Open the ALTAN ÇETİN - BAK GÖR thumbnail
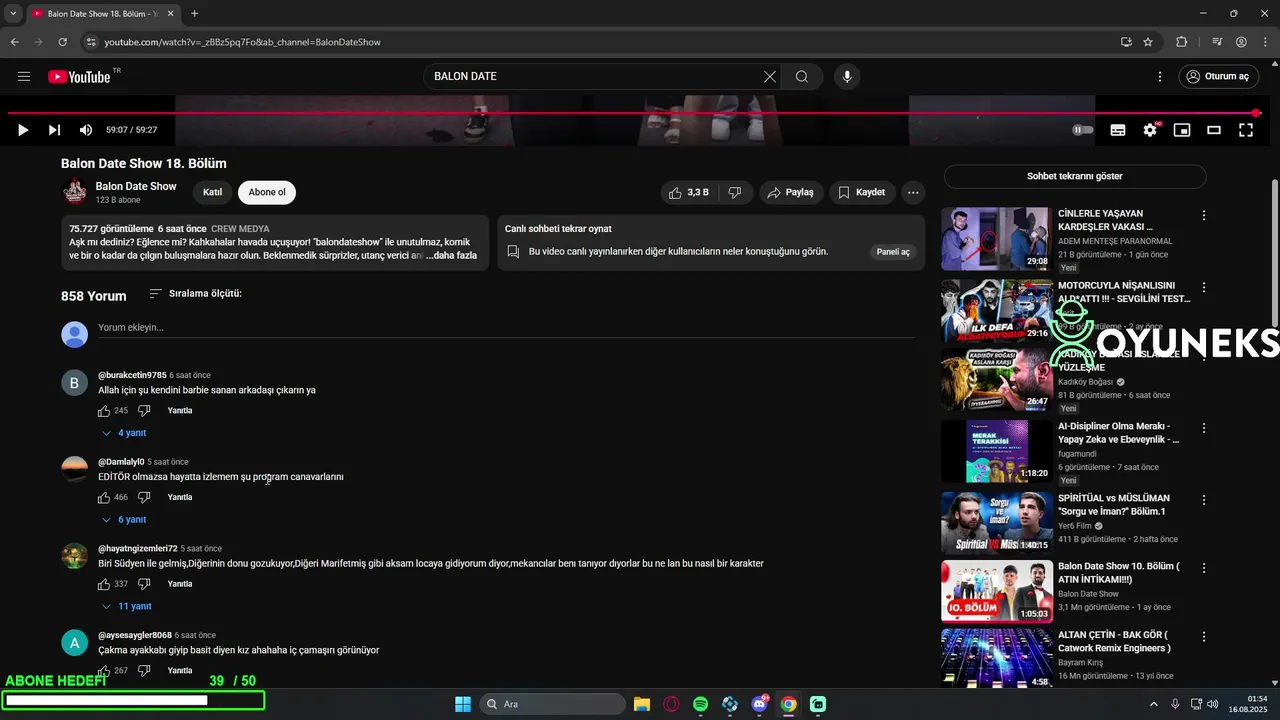This screenshot has height=720, width=1280. coord(996,658)
